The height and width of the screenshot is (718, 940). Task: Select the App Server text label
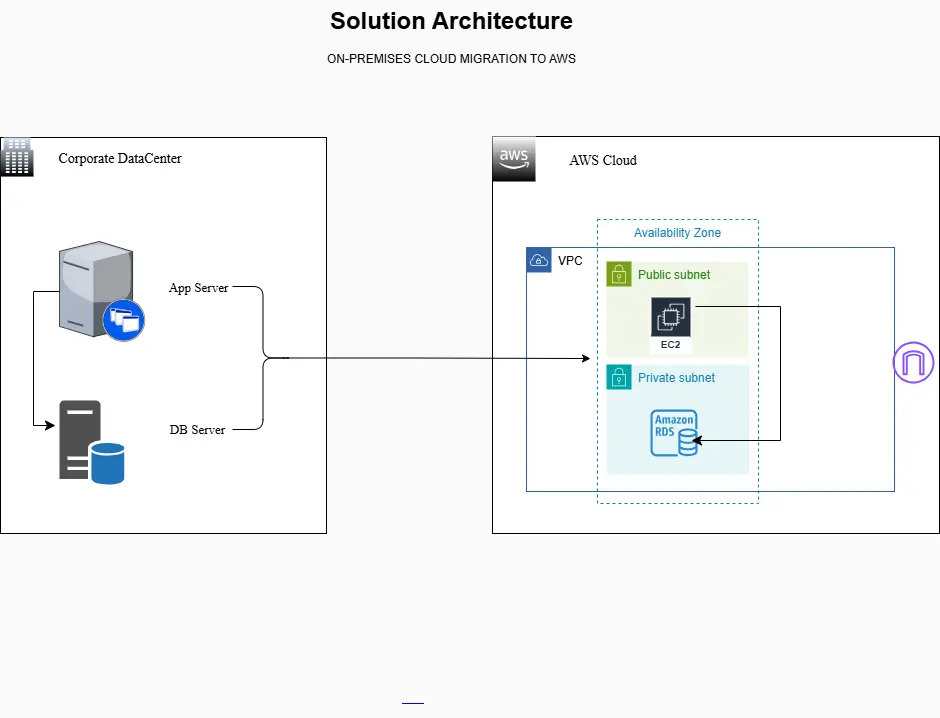pyautogui.click(x=198, y=288)
